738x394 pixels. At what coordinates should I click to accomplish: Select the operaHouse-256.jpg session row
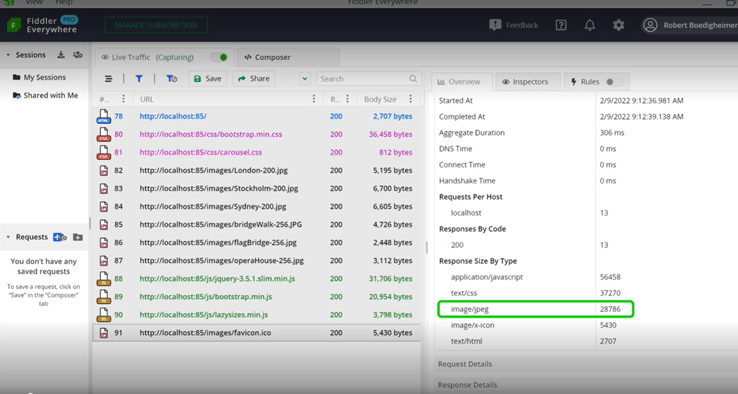[257, 261]
